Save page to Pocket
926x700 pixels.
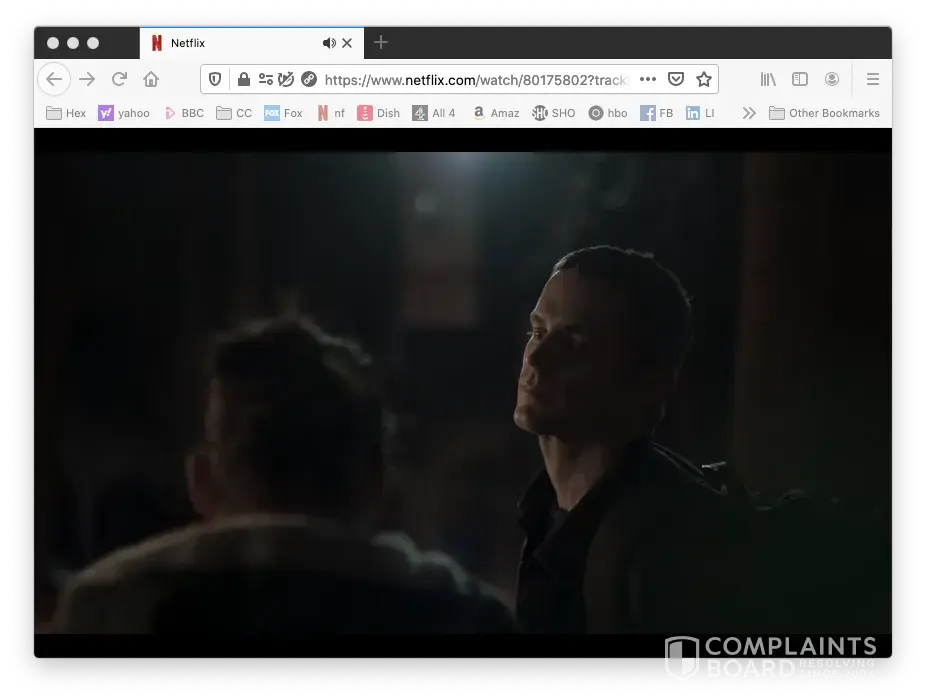[676, 79]
